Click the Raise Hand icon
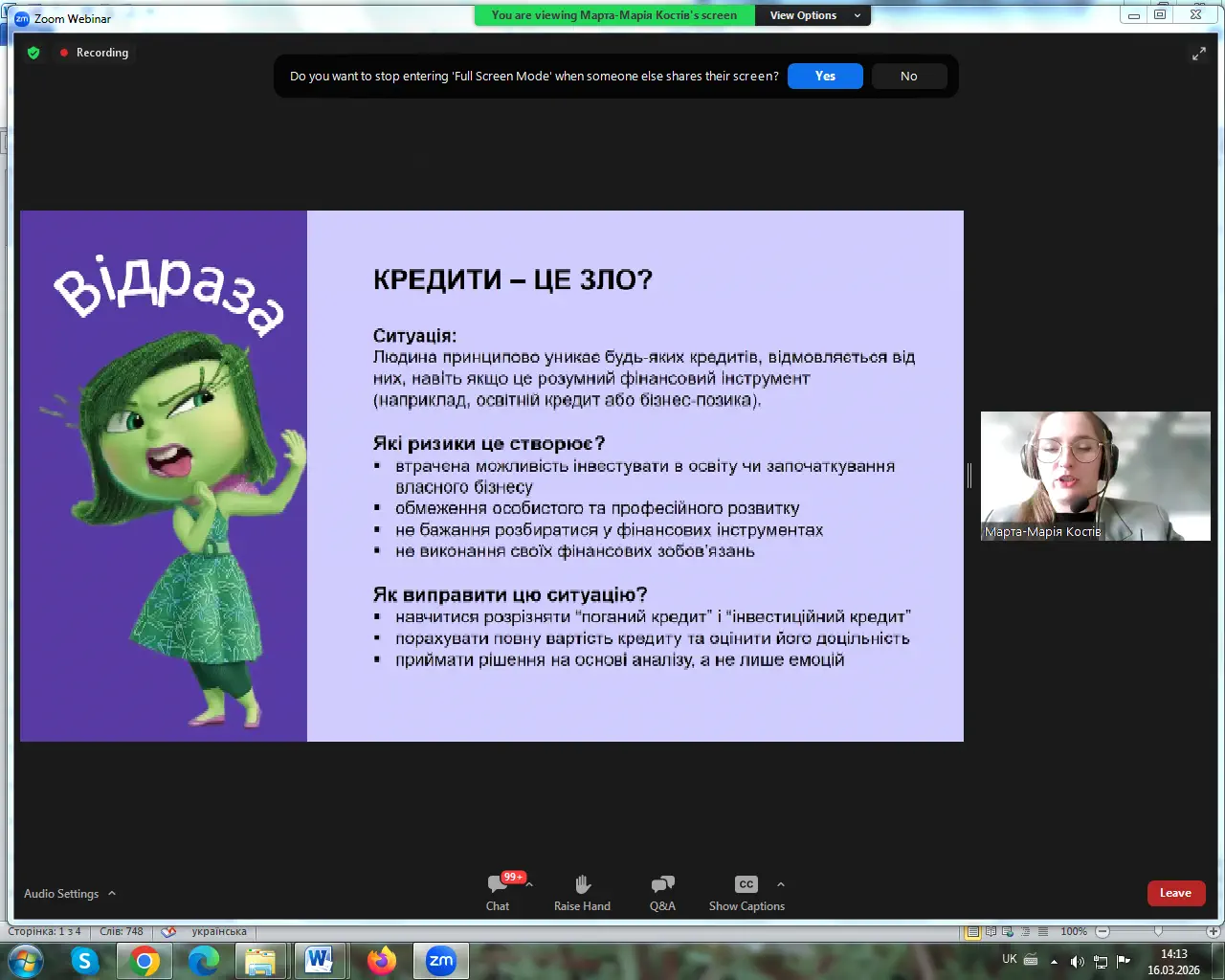 click(x=582, y=892)
